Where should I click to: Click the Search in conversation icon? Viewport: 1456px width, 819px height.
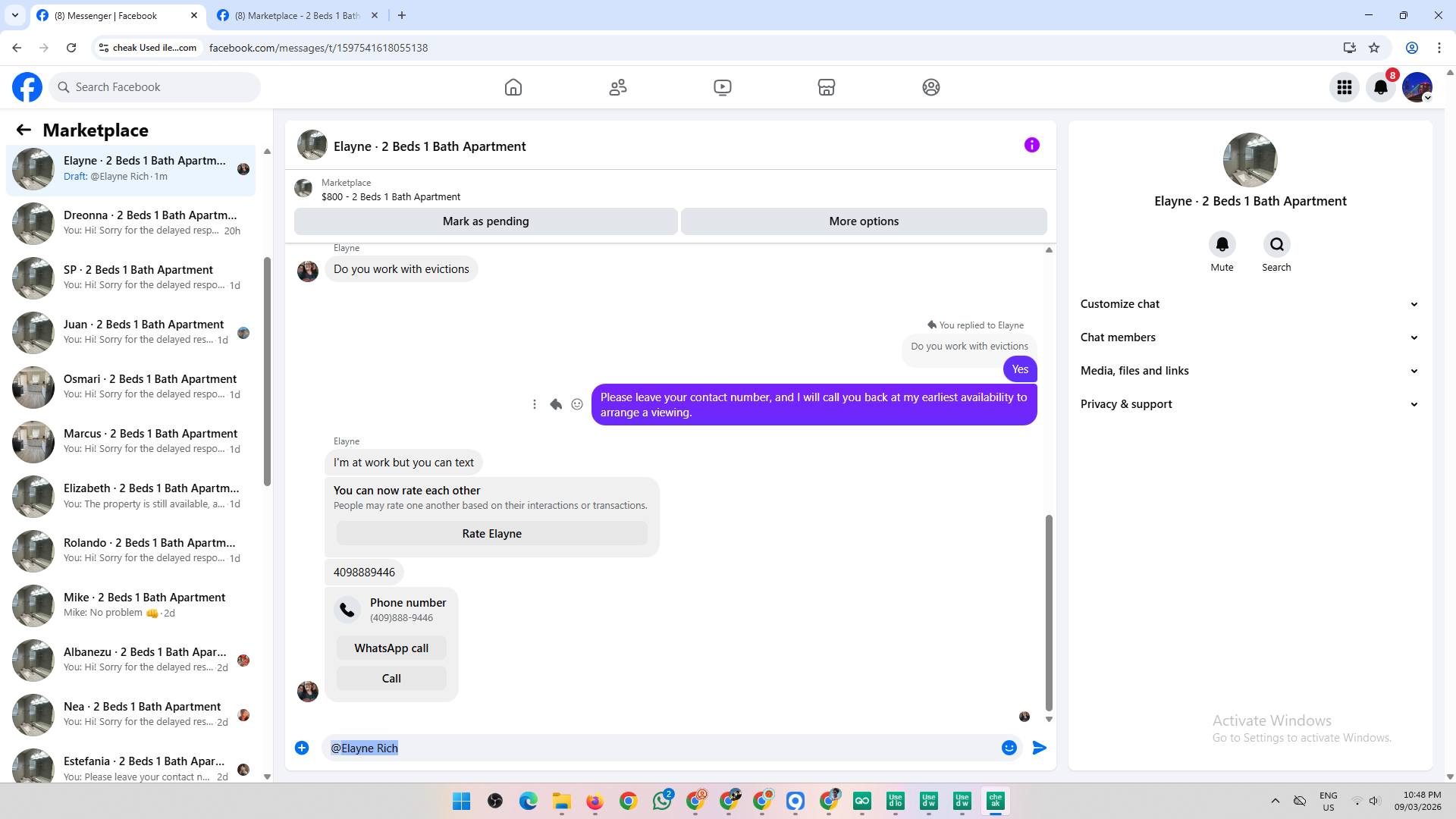click(x=1276, y=244)
